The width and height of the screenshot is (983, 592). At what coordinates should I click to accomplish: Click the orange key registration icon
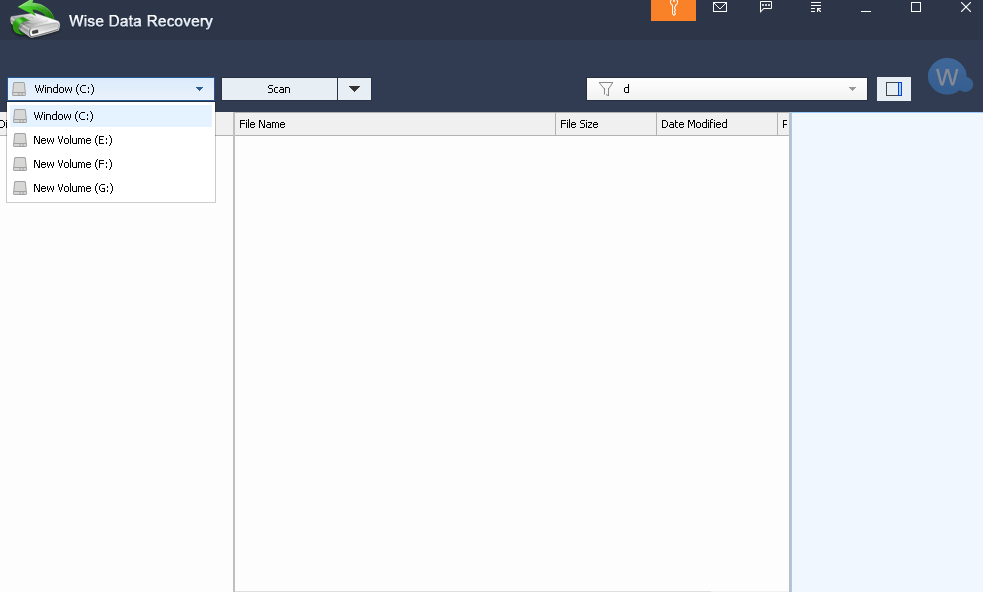[x=673, y=9]
